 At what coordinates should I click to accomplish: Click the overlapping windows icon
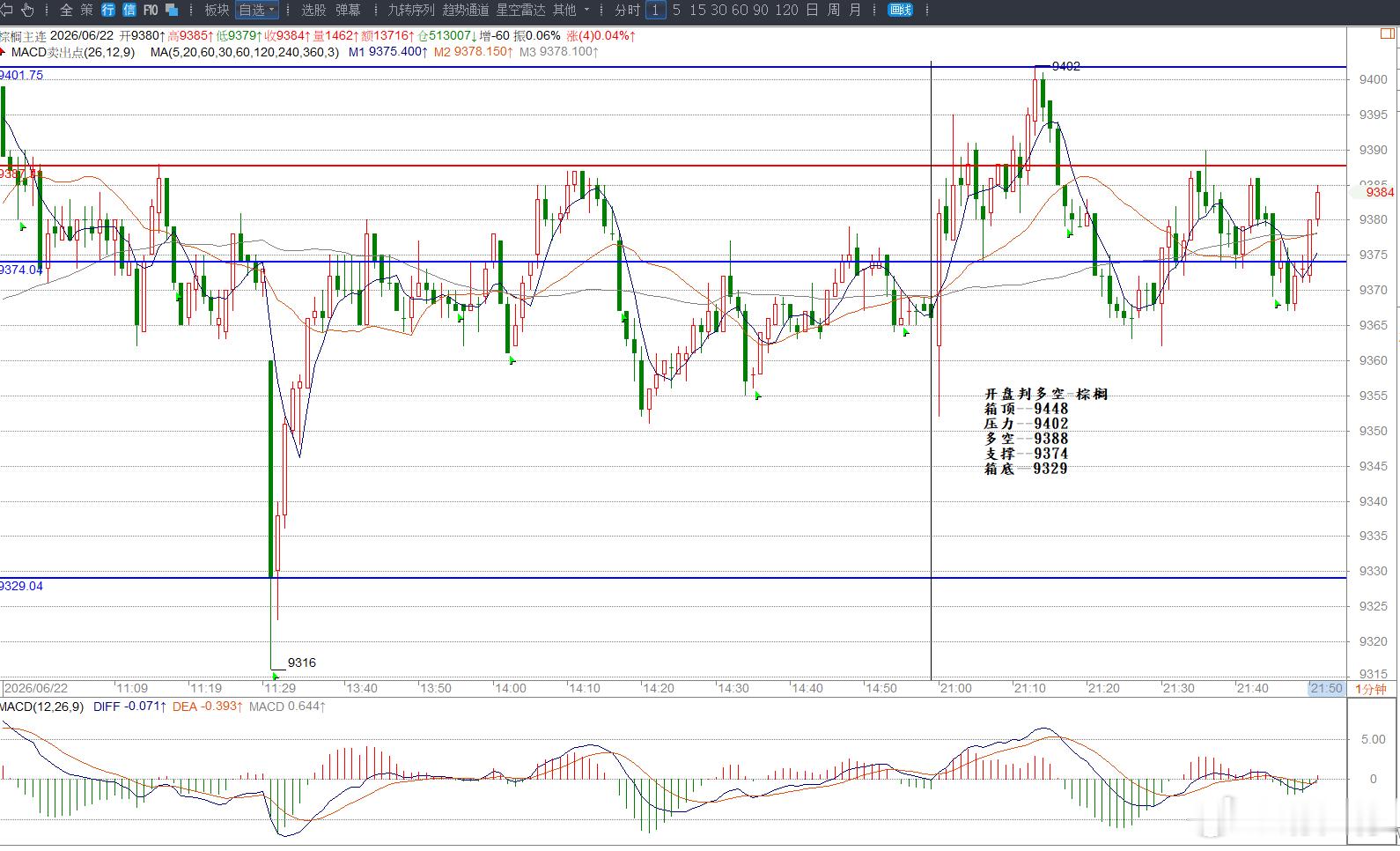coord(173,10)
